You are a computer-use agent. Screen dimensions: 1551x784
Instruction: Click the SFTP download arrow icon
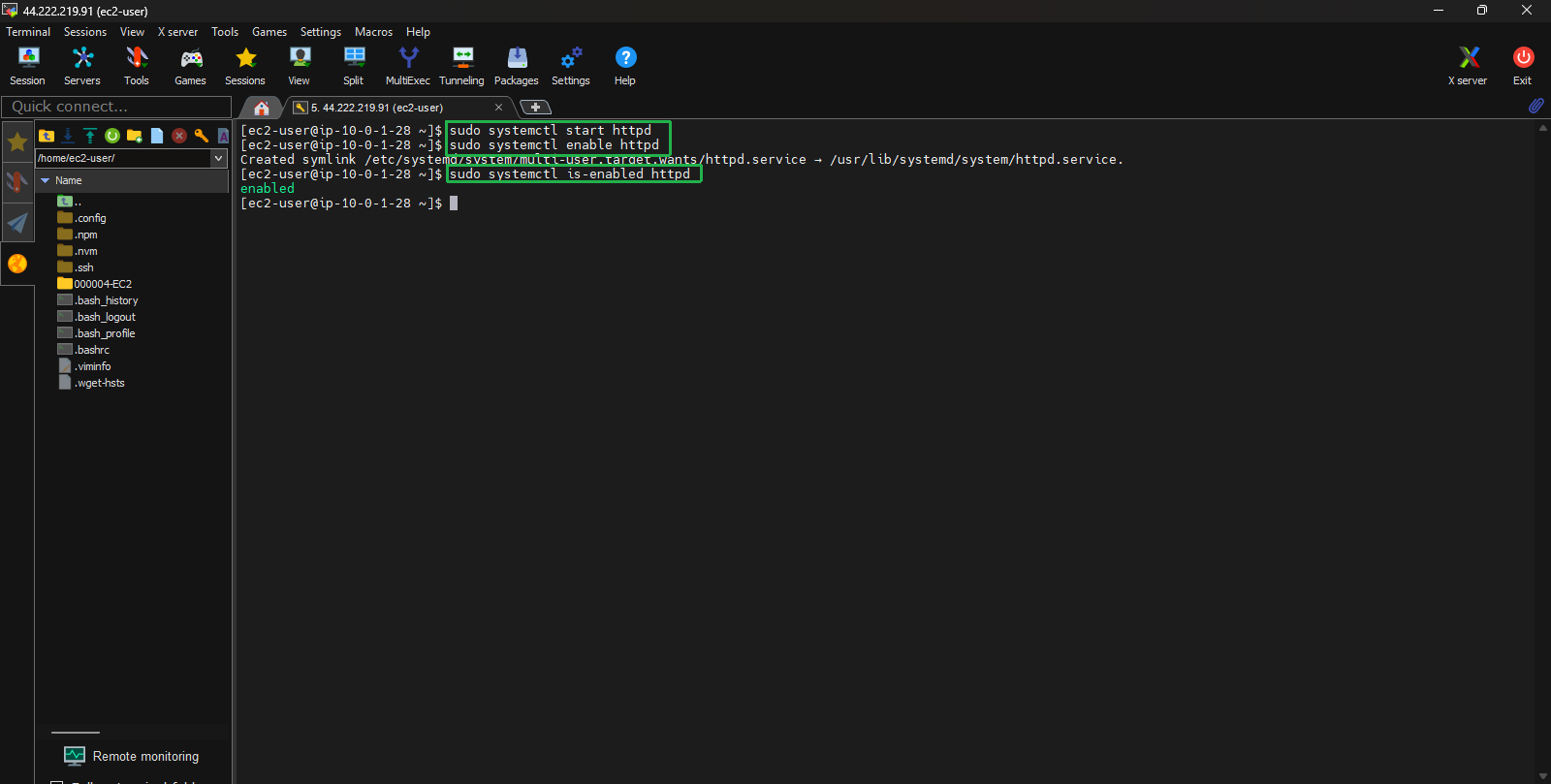coord(68,136)
